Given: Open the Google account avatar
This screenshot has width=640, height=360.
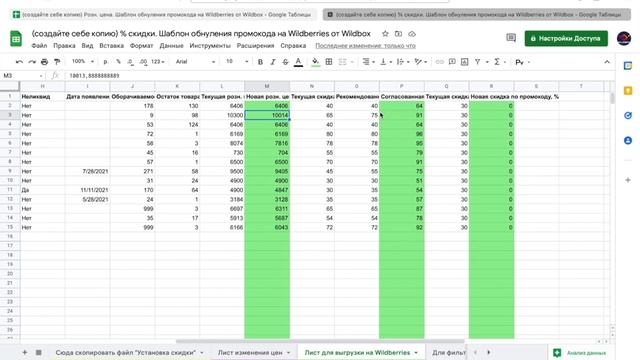Looking at the screenshot, I should [x=624, y=38].
